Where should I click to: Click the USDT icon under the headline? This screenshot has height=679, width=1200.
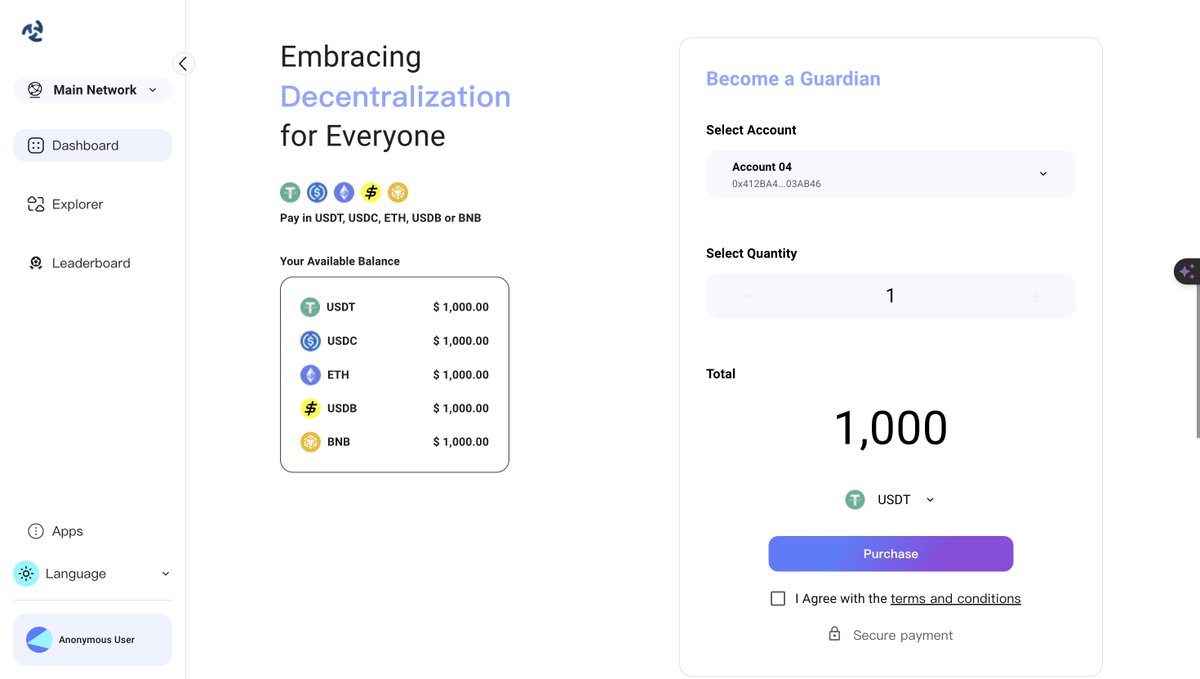click(x=290, y=192)
